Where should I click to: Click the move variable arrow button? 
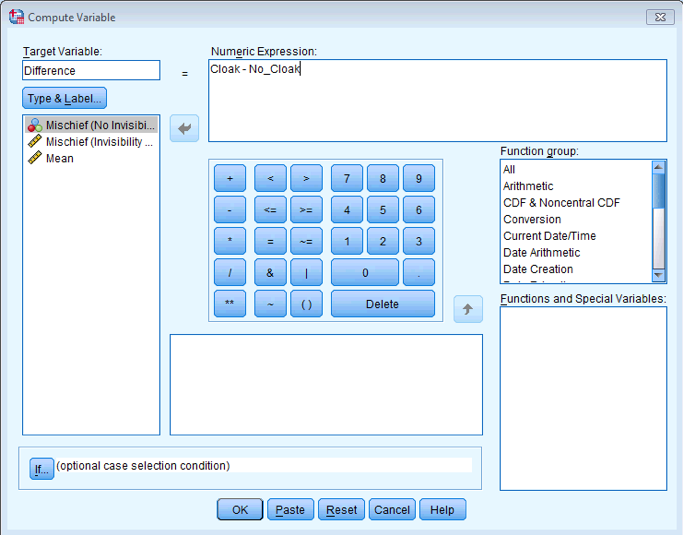[185, 128]
